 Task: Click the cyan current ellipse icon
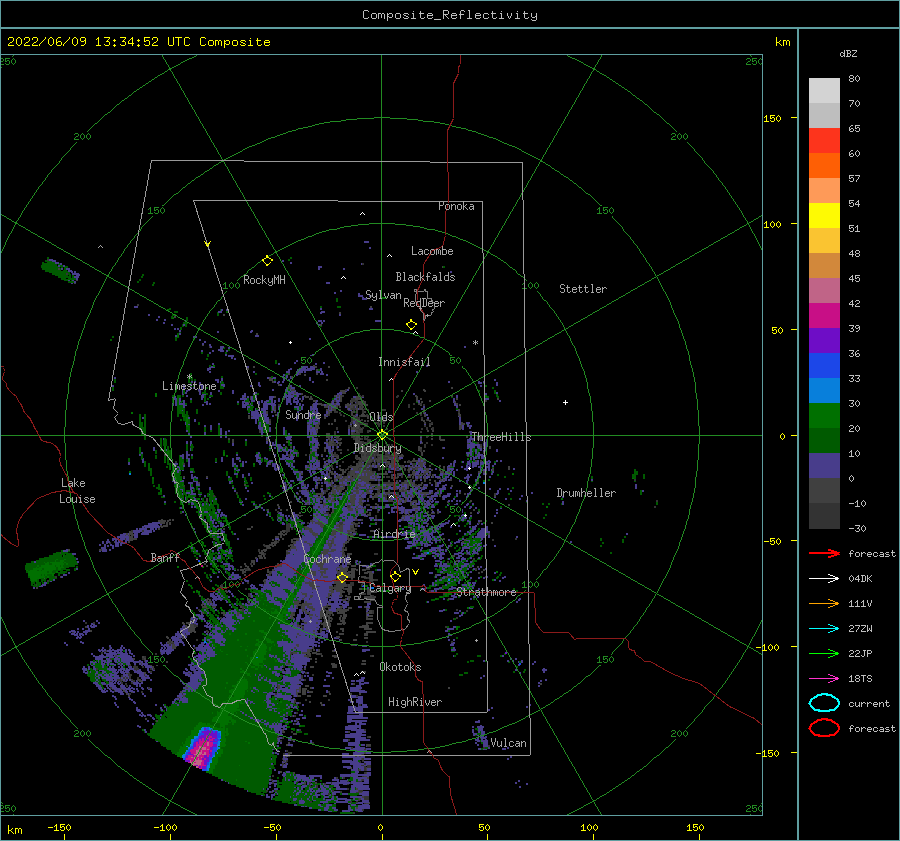824,703
